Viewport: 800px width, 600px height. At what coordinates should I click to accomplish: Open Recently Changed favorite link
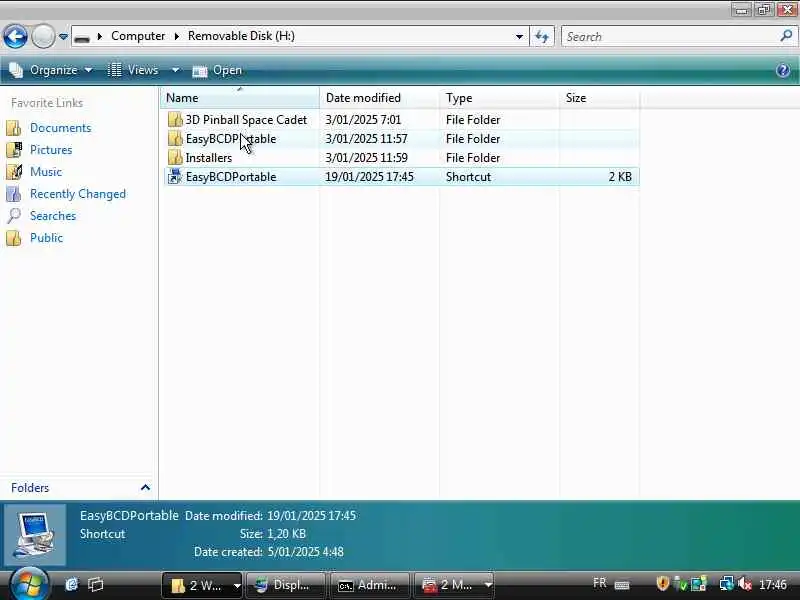78,193
